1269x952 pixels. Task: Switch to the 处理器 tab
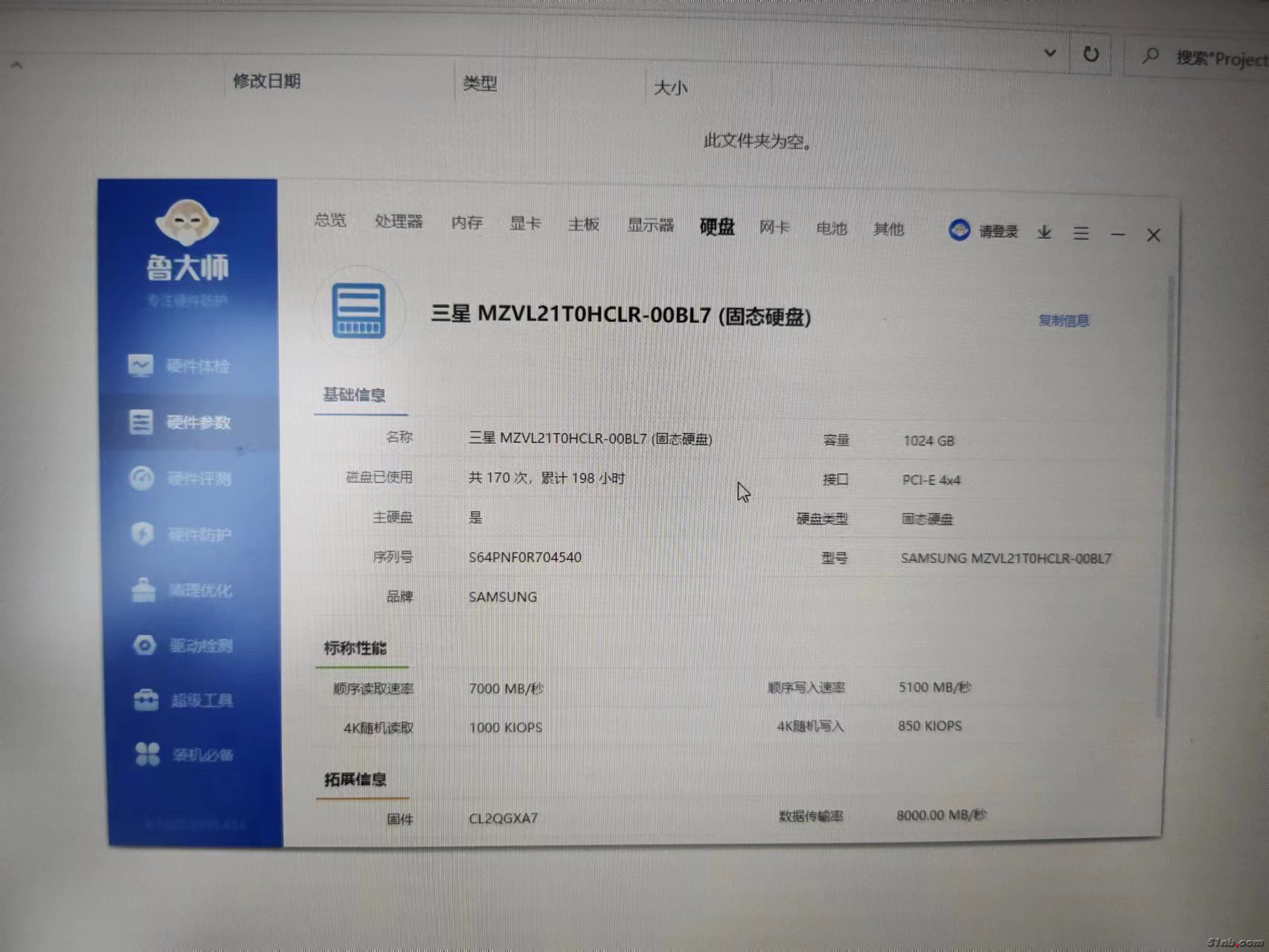point(399,222)
